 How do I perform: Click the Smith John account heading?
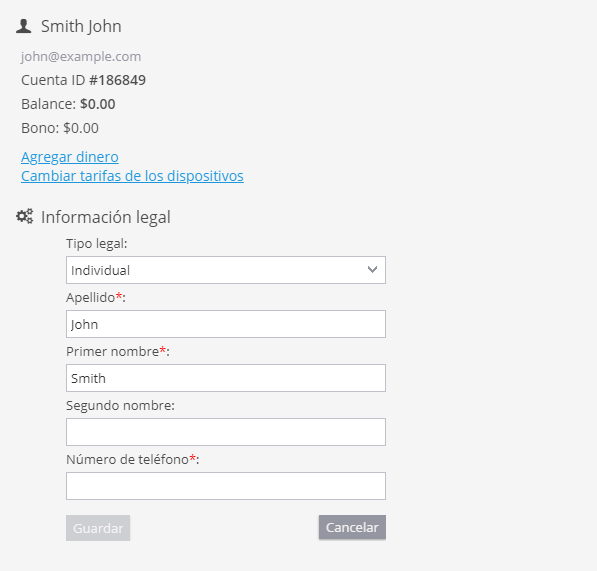click(x=81, y=26)
